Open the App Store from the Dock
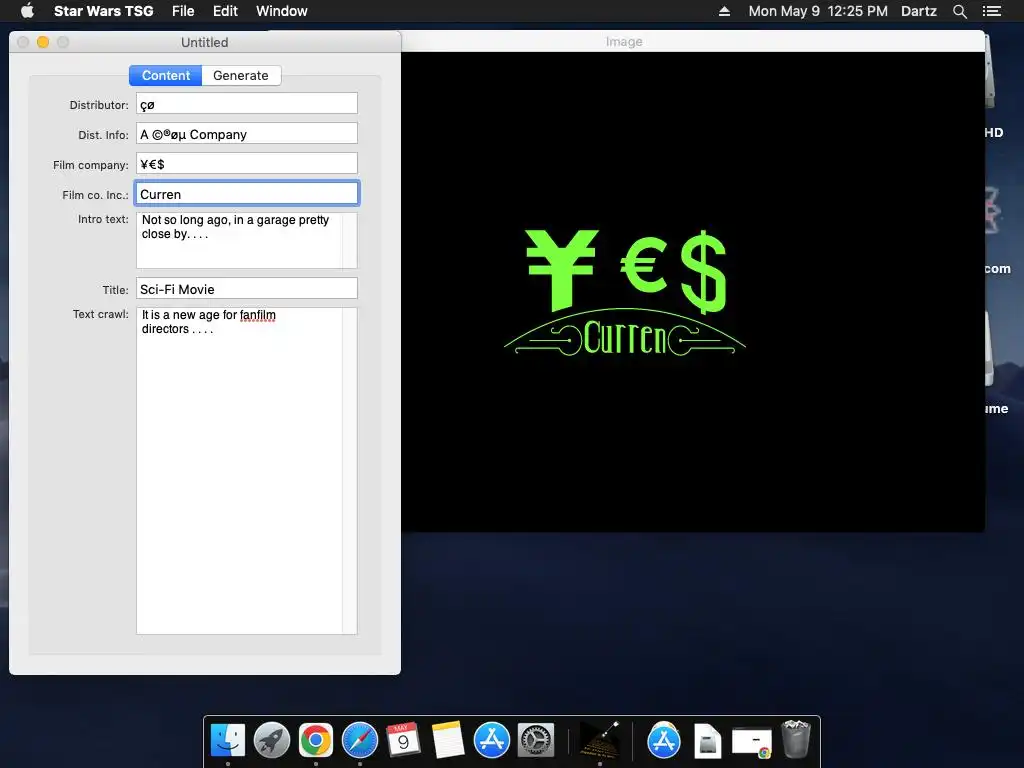Image resolution: width=1024 pixels, height=768 pixels. tap(491, 741)
